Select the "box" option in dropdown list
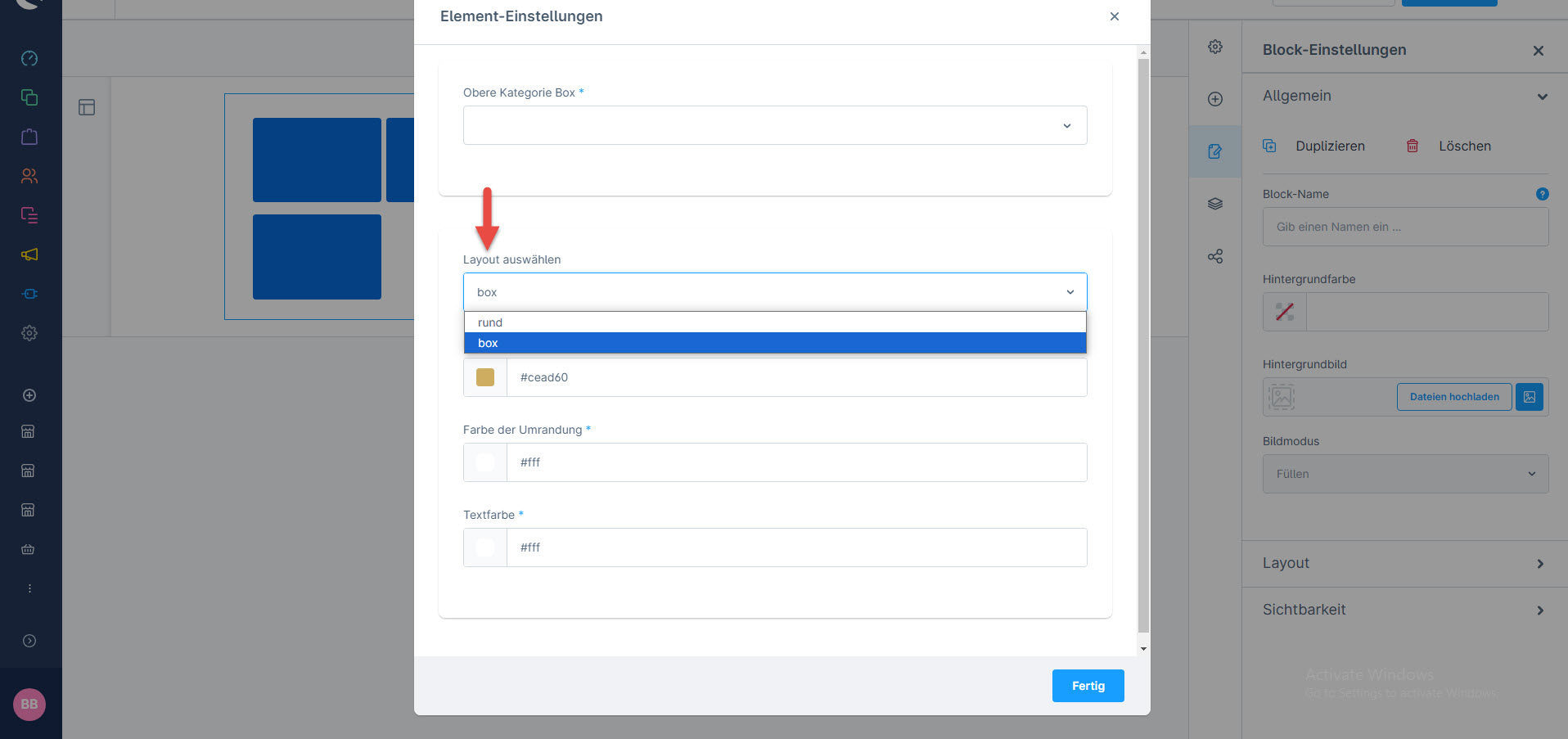 click(x=774, y=343)
